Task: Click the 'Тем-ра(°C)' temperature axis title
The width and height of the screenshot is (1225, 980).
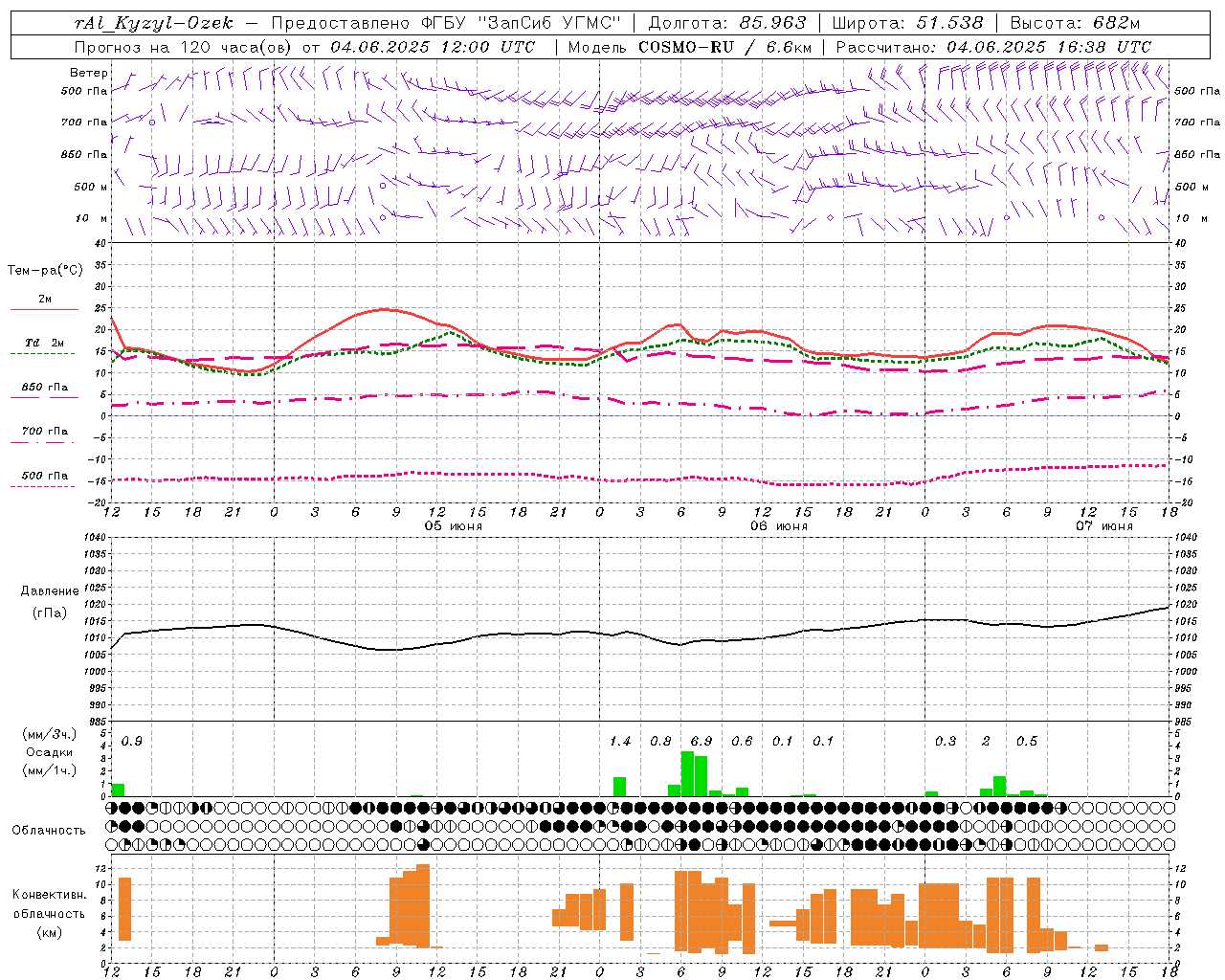Action: [x=45, y=271]
